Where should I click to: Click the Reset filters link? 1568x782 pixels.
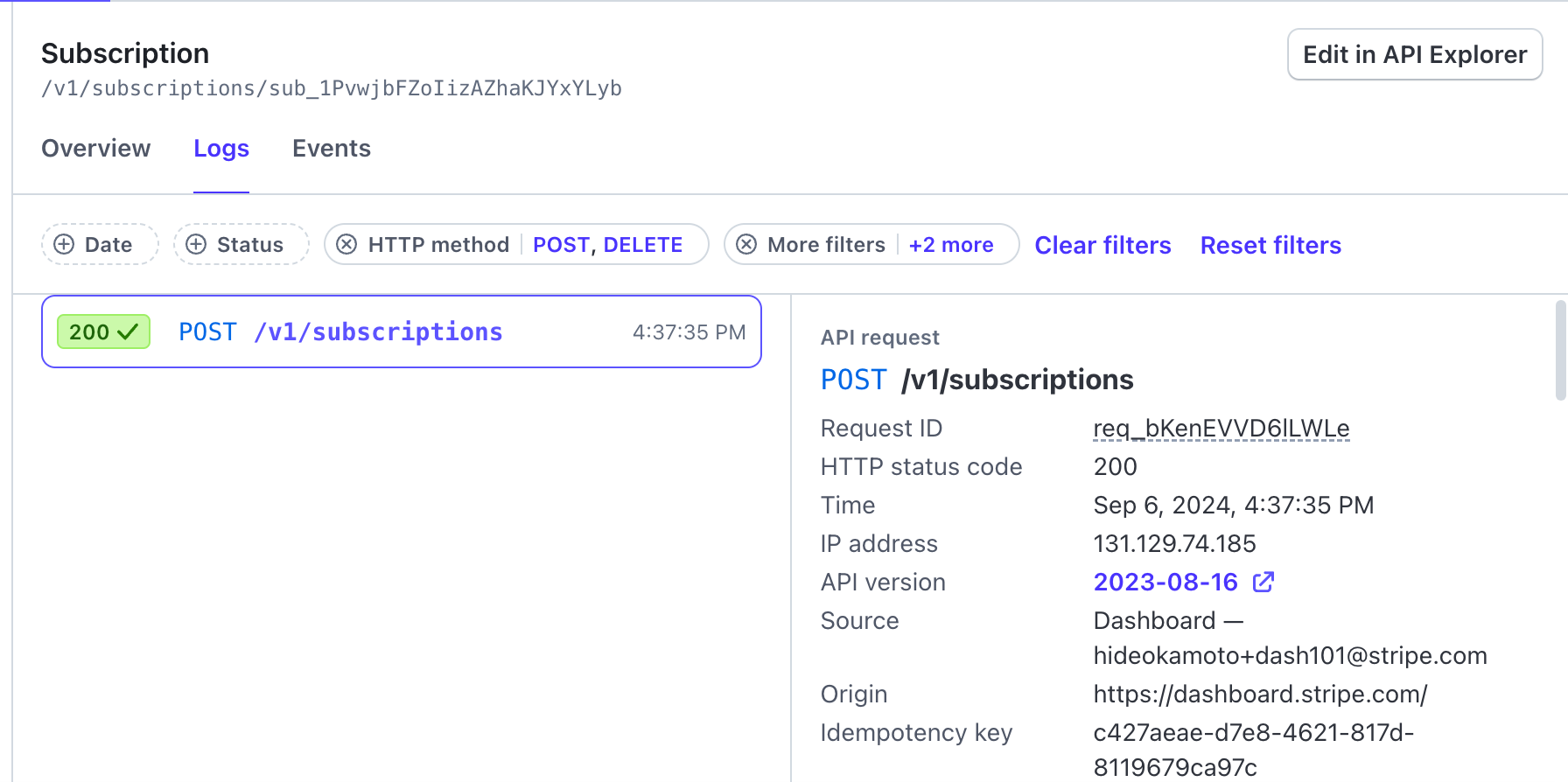pyautogui.click(x=1270, y=245)
